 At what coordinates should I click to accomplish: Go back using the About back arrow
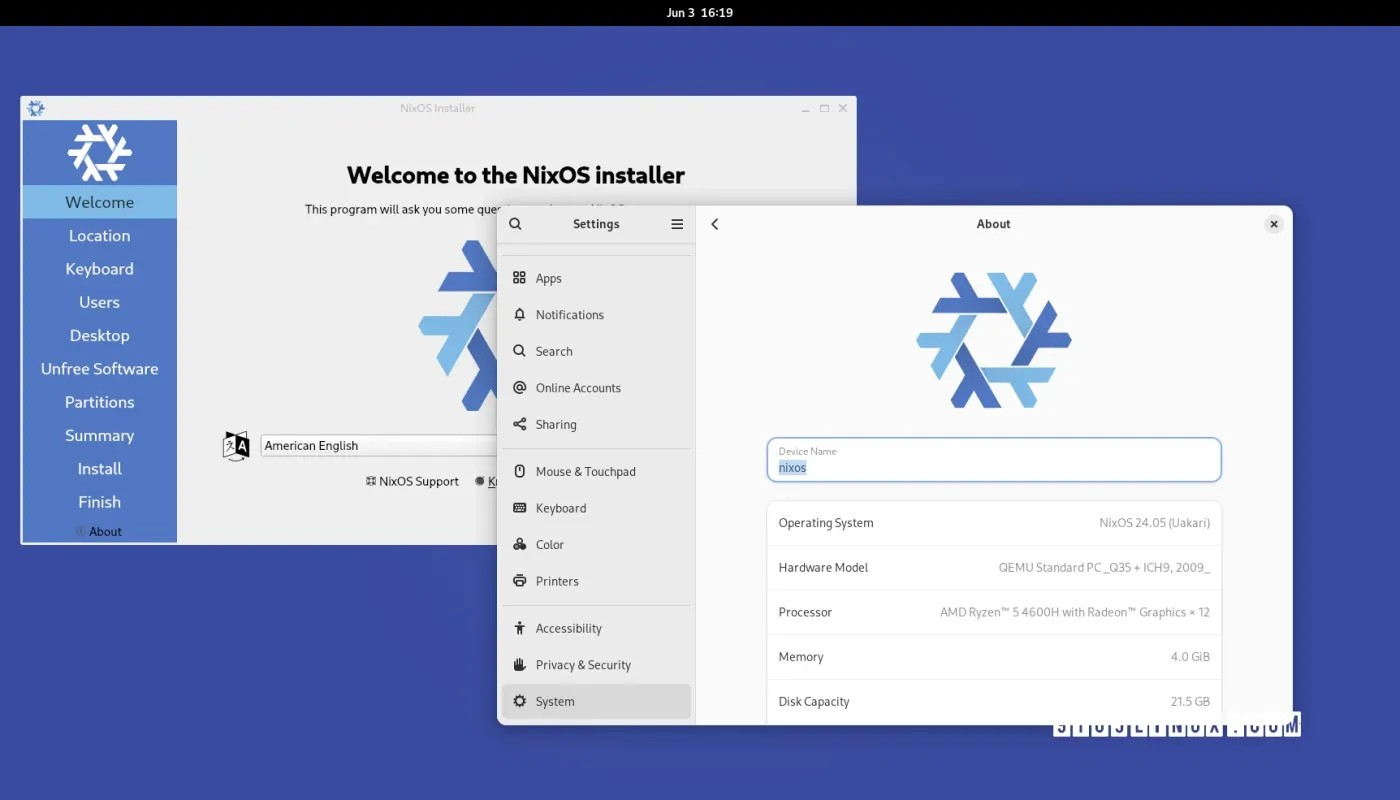715,224
